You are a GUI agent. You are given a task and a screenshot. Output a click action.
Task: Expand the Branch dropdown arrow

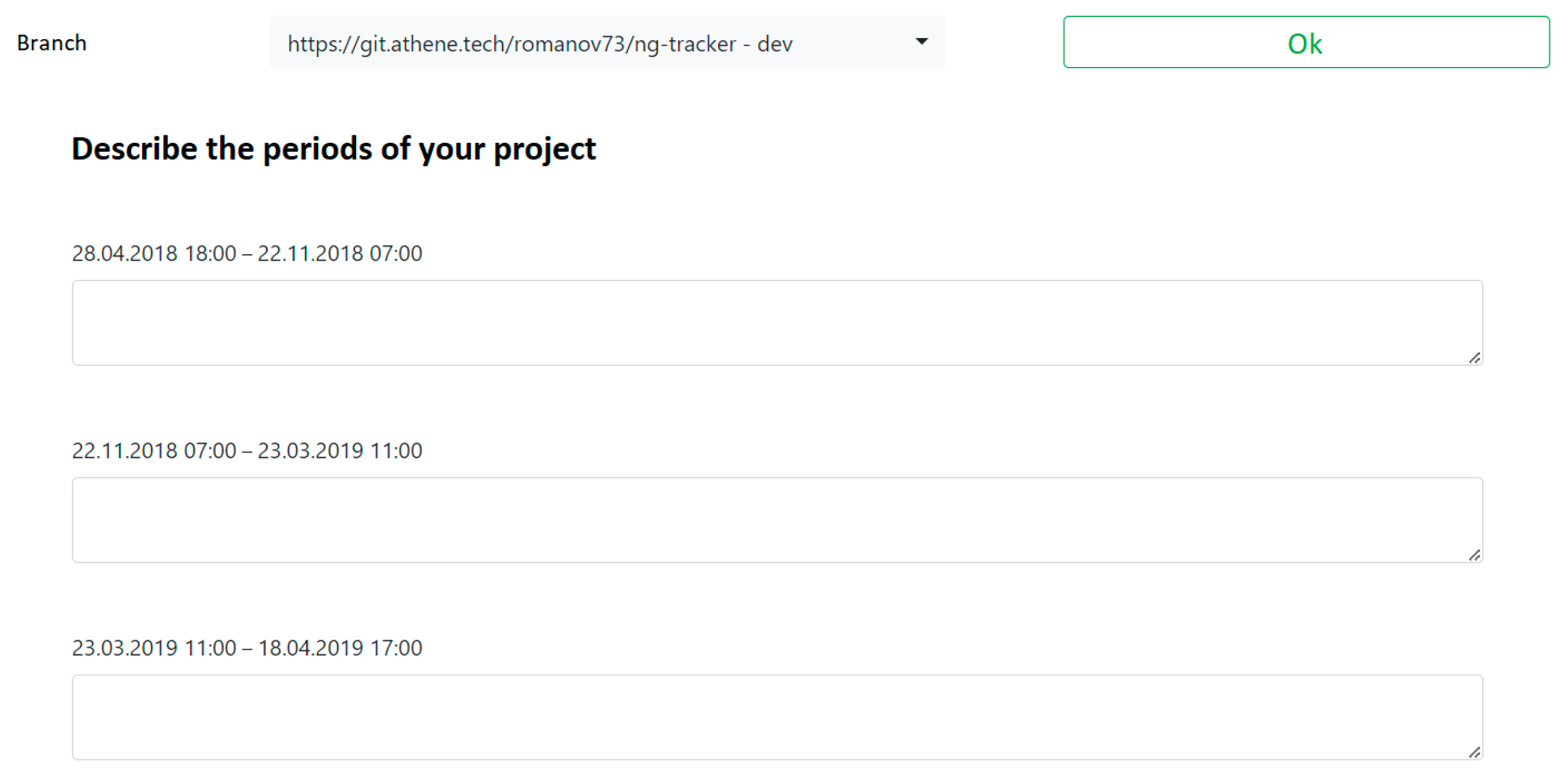coord(922,42)
